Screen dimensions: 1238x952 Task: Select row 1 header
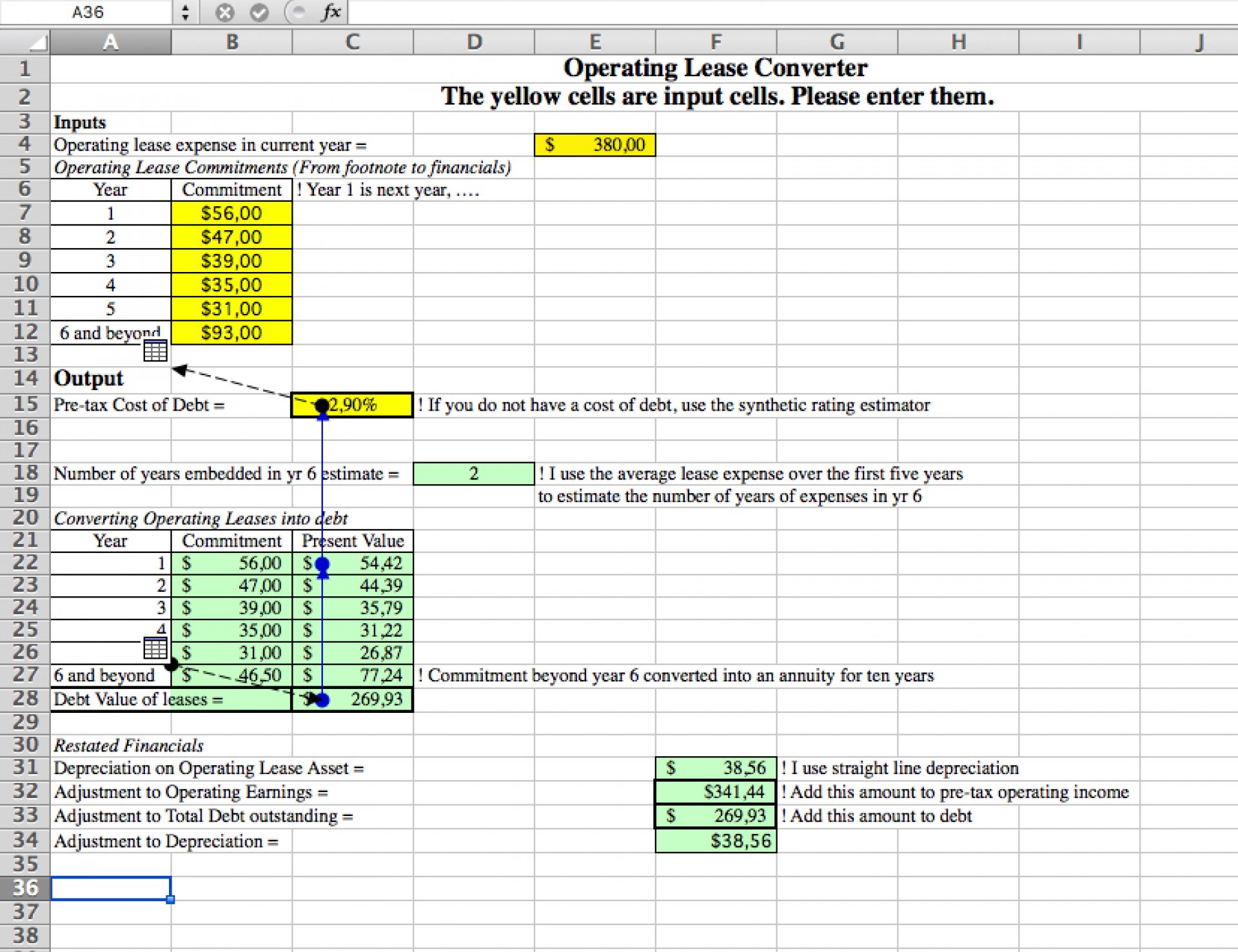[25, 68]
